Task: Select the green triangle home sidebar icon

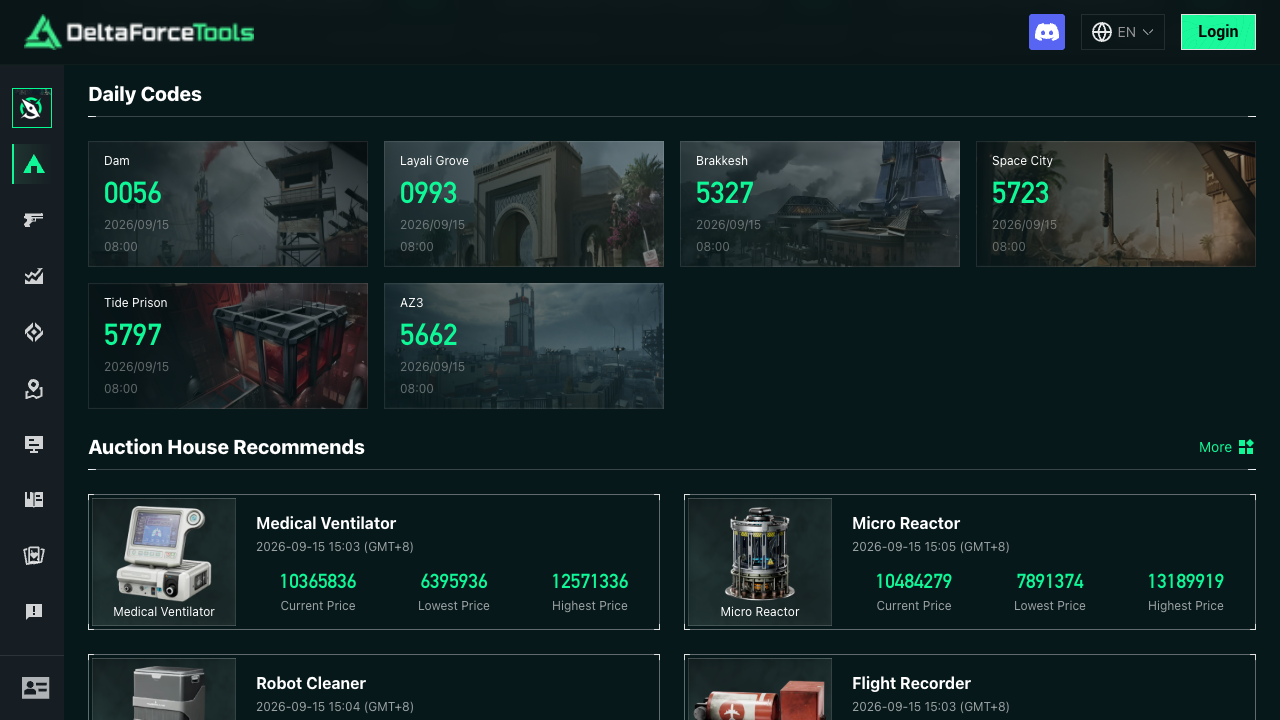Action: (34, 164)
